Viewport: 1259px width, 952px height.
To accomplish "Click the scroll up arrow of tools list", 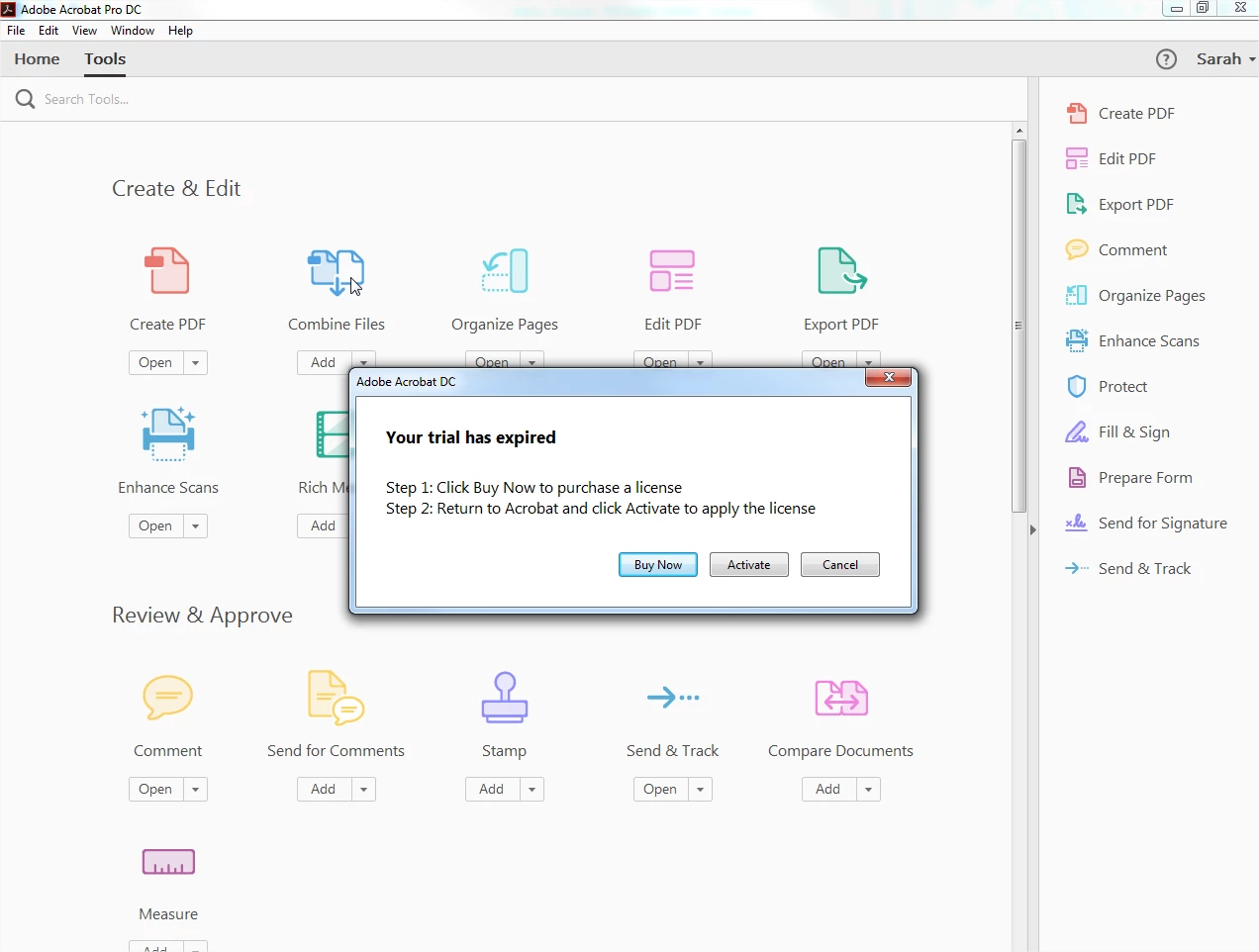I will pos(1018,131).
